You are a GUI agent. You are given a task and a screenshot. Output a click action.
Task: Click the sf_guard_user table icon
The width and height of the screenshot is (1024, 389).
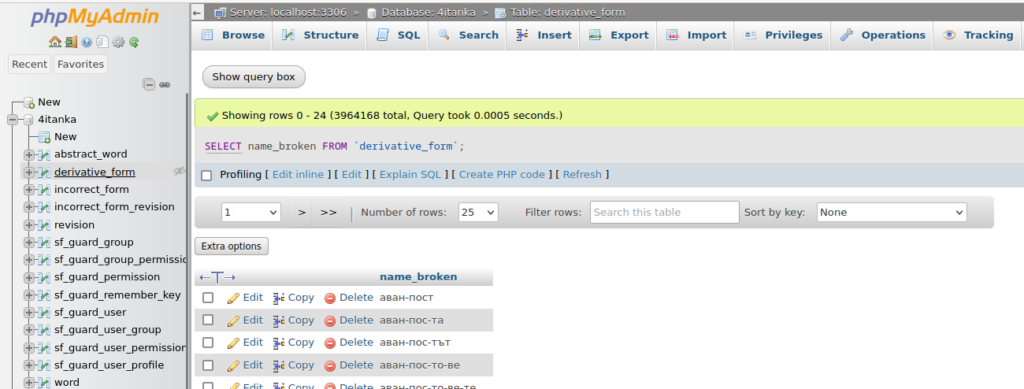tap(44, 313)
